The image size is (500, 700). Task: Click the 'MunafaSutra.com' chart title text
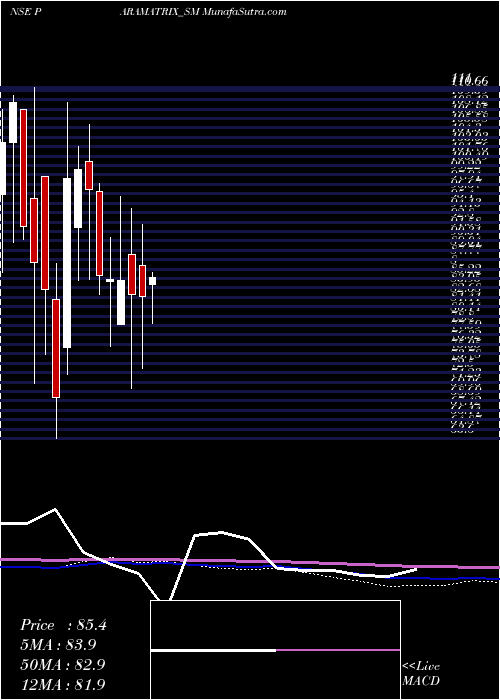tap(245, 12)
